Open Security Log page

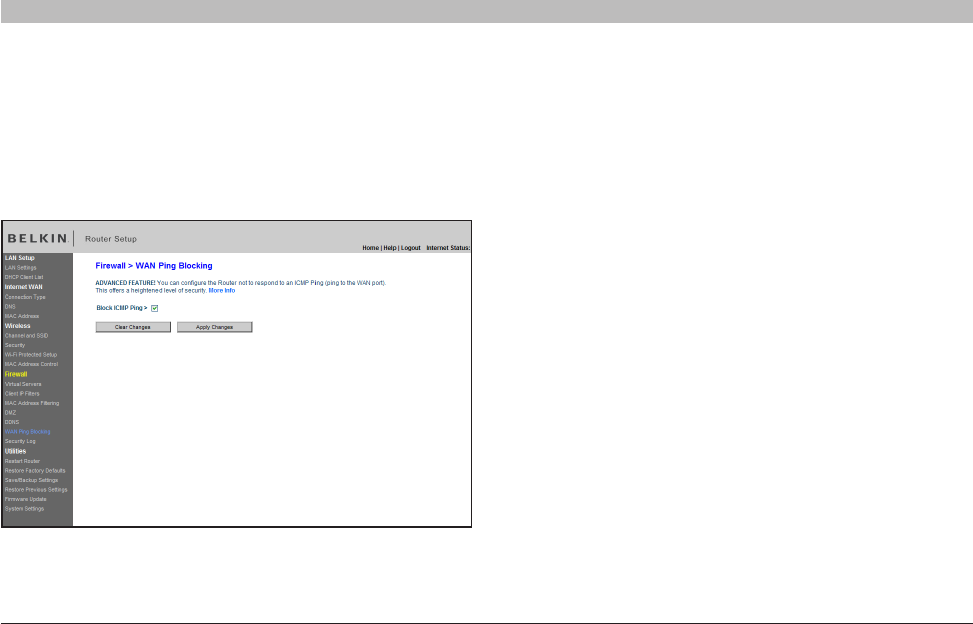click(x=20, y=441)
